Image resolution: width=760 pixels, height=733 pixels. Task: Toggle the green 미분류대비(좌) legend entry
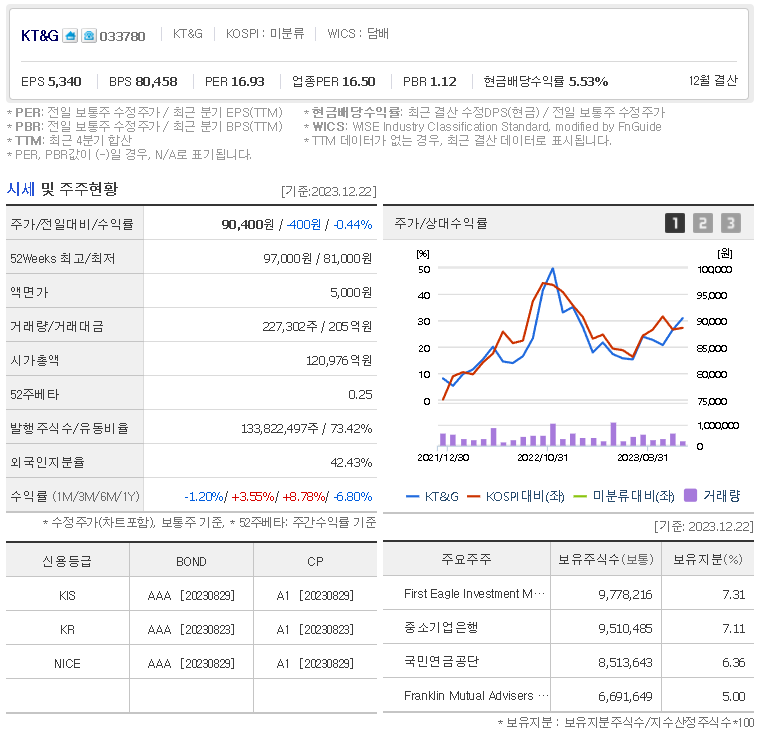pyautogui.click(x=624, y=496)
